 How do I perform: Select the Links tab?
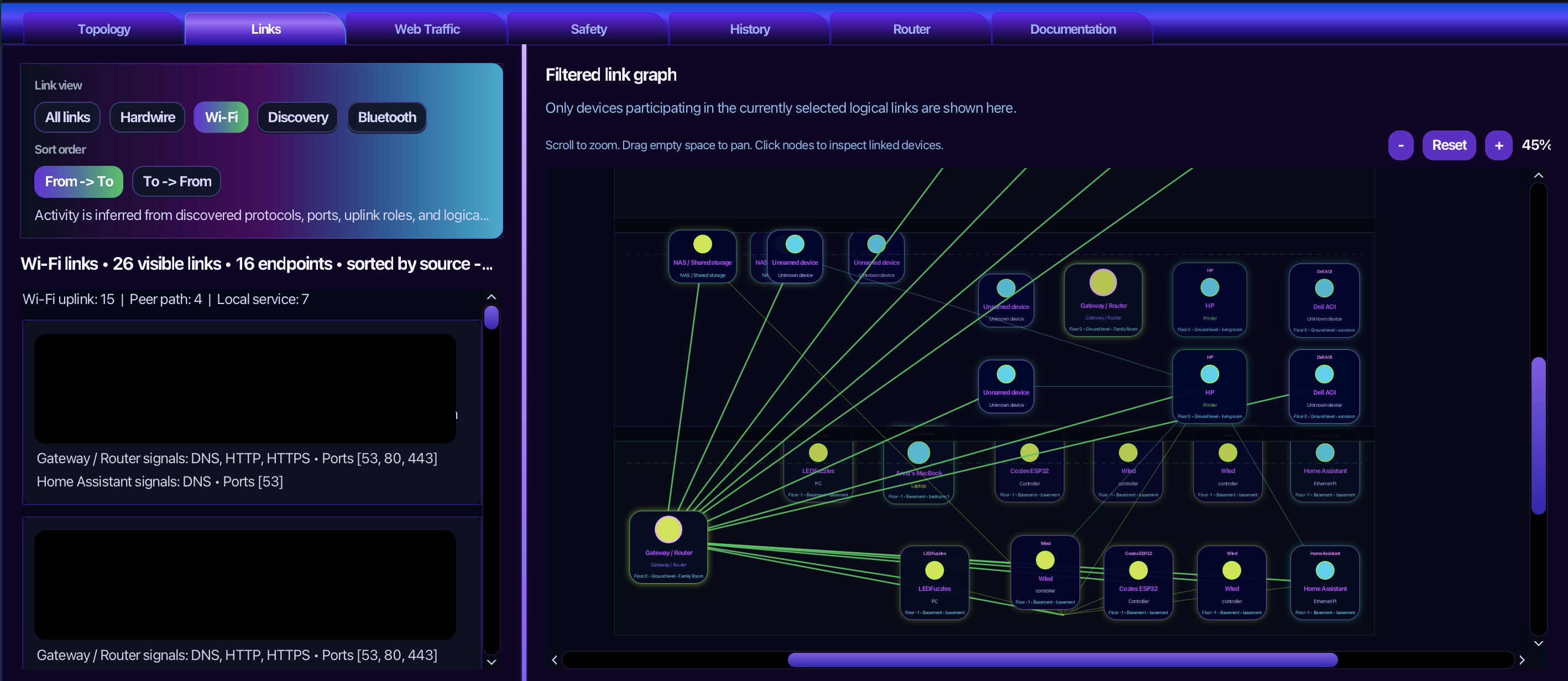click(265, 29)
